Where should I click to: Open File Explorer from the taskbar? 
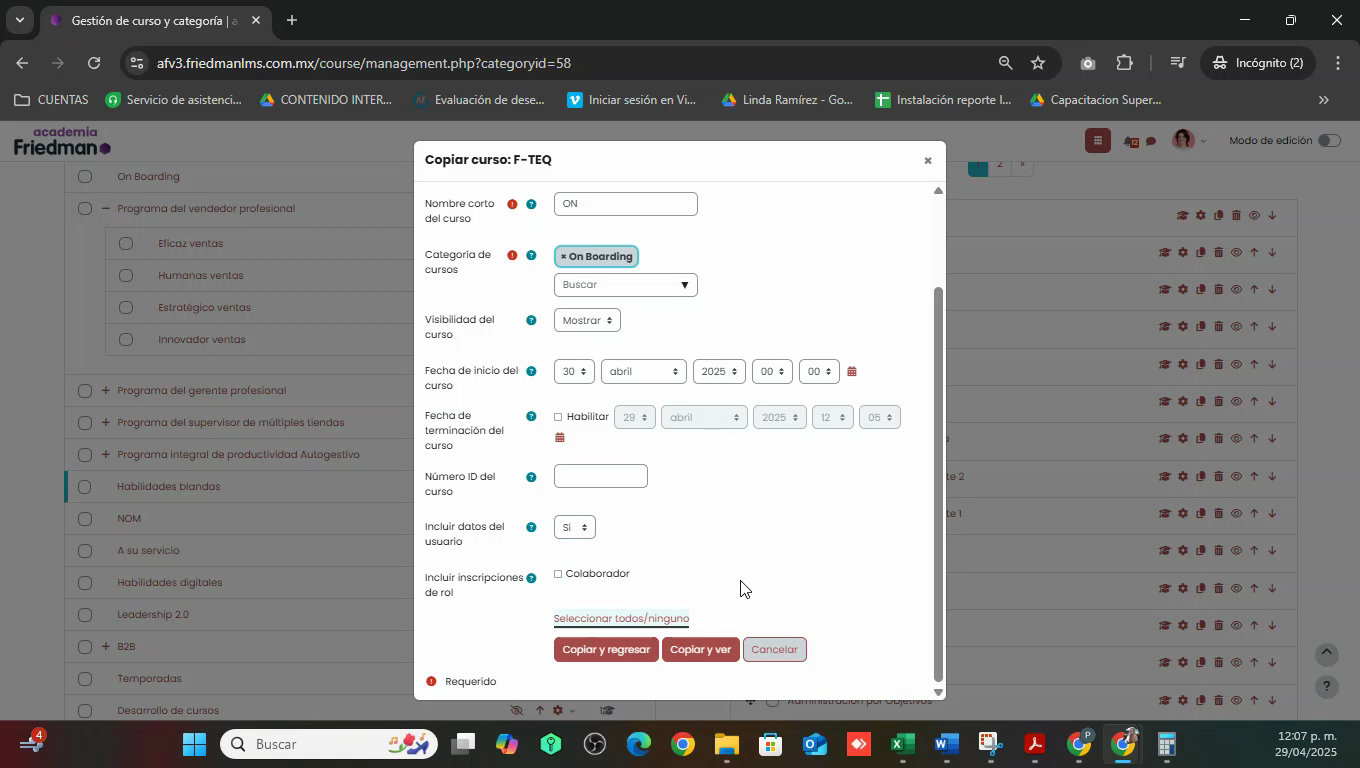click(726, 745)
